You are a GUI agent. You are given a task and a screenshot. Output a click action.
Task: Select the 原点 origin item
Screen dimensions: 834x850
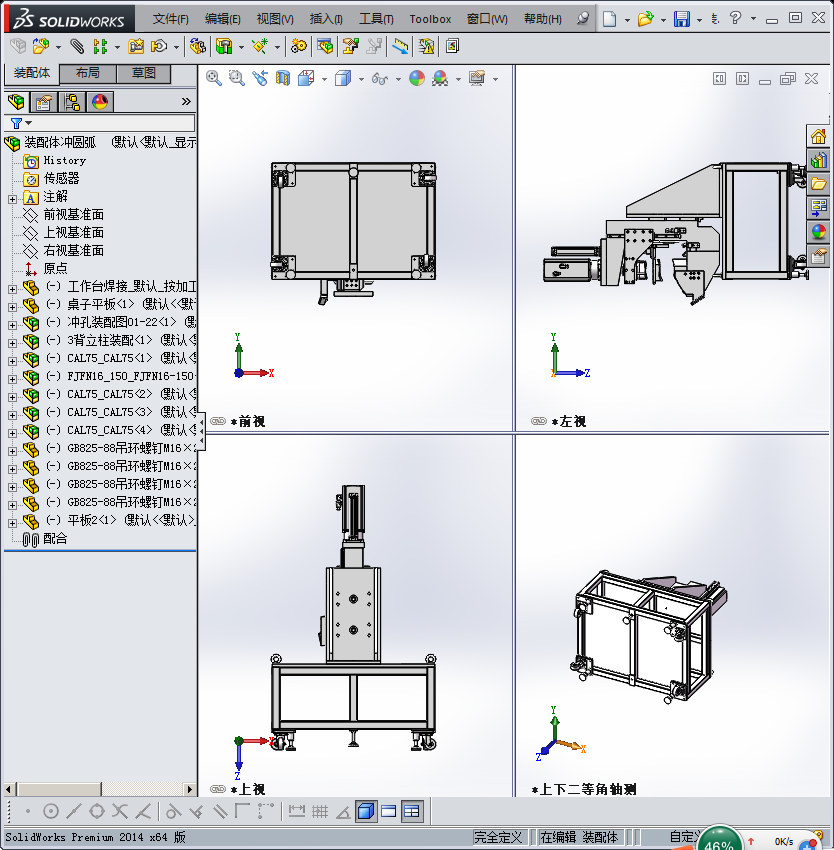(x=55, y=268)
